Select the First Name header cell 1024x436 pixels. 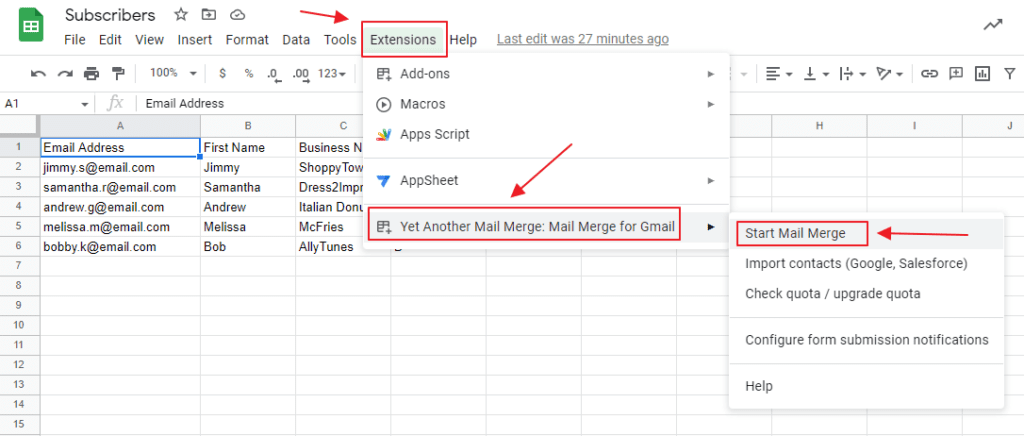pos(248,148)
